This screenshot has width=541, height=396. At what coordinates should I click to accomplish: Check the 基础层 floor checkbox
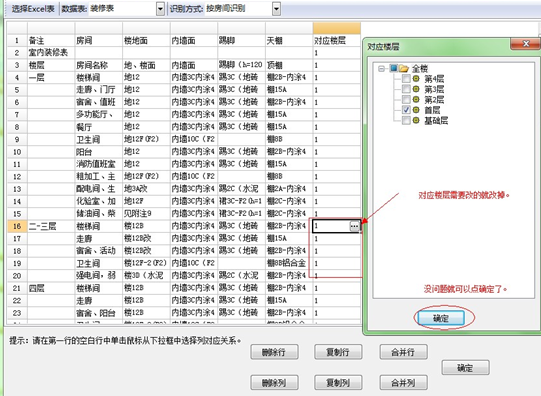406,120
